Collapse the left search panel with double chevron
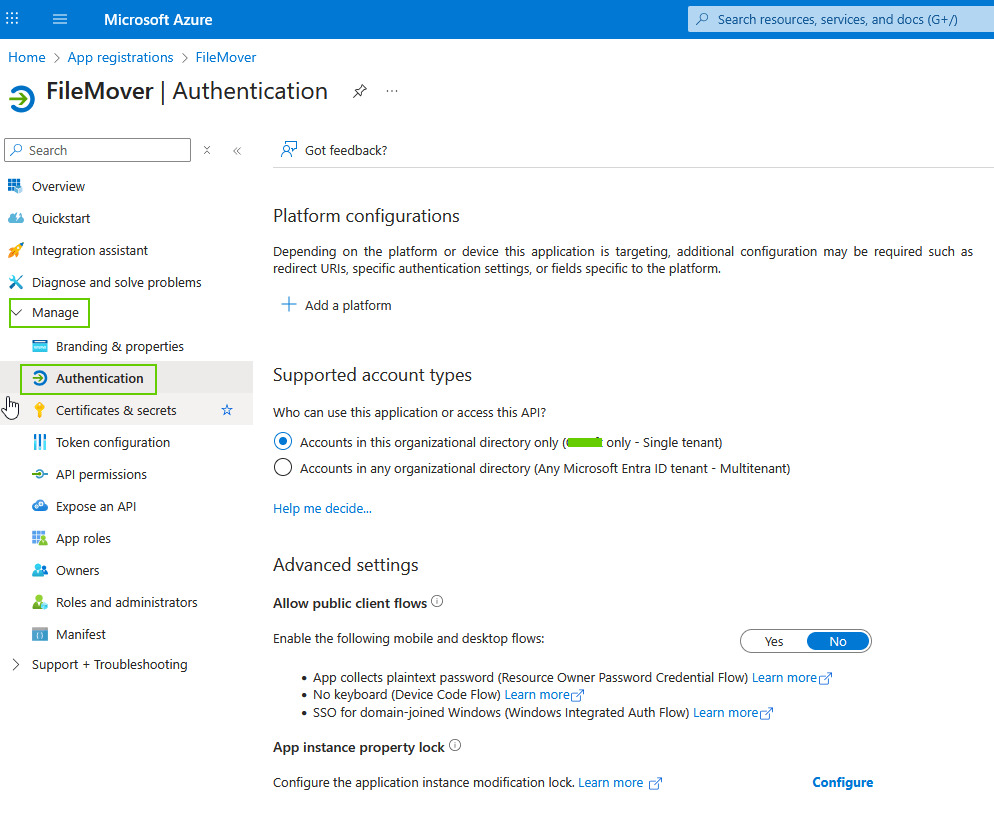994x831 pixels. pos(237,150)
